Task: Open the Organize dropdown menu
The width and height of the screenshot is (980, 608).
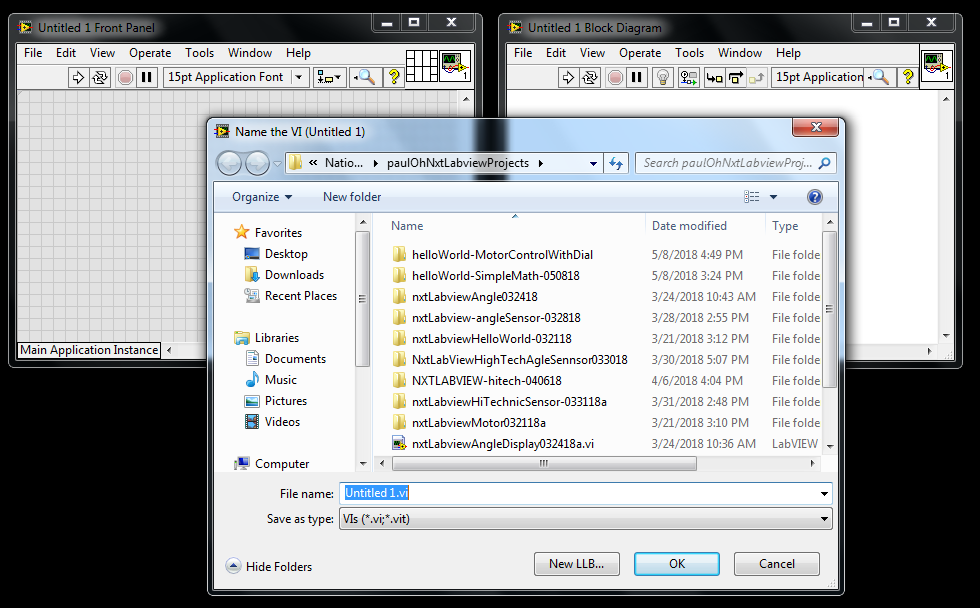Action: tap(262, 197)
